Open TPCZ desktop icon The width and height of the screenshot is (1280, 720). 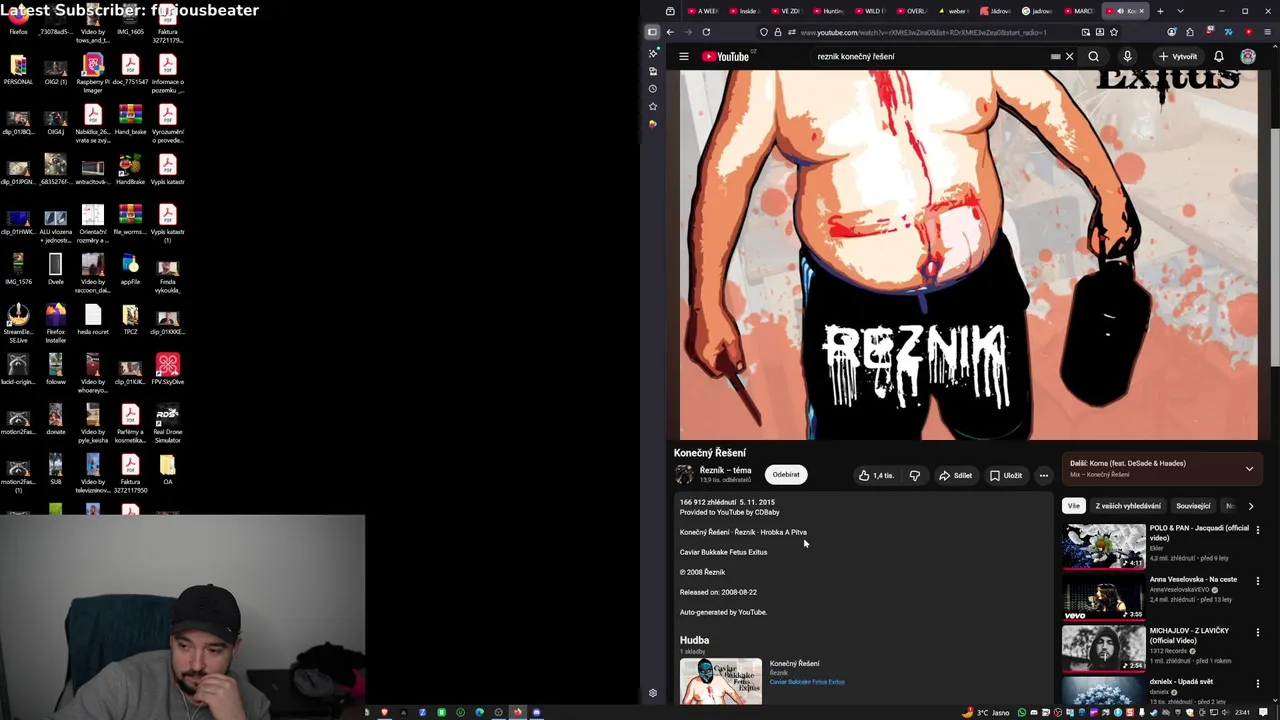[130, 318]
